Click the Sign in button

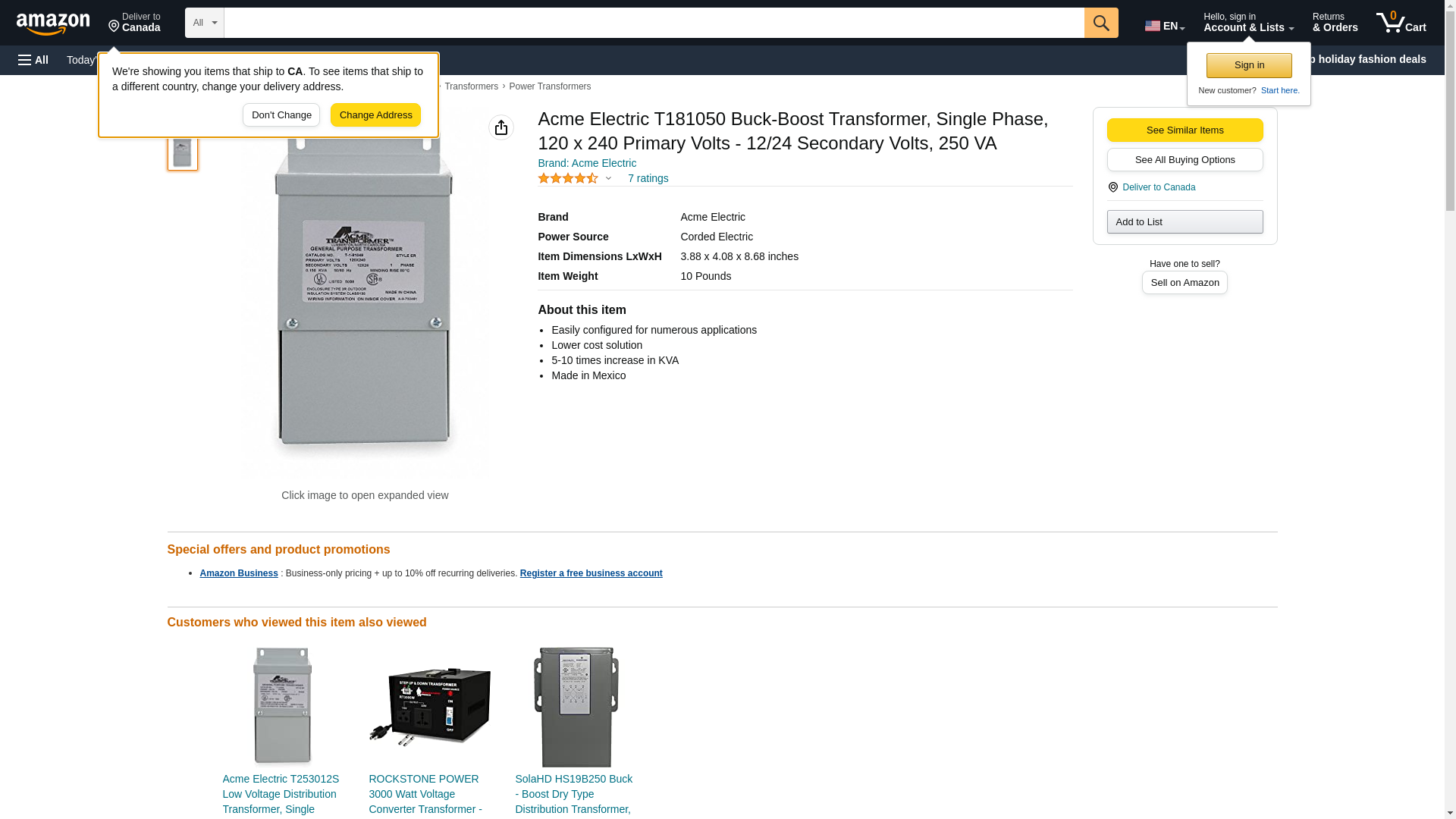point(1249,65)
